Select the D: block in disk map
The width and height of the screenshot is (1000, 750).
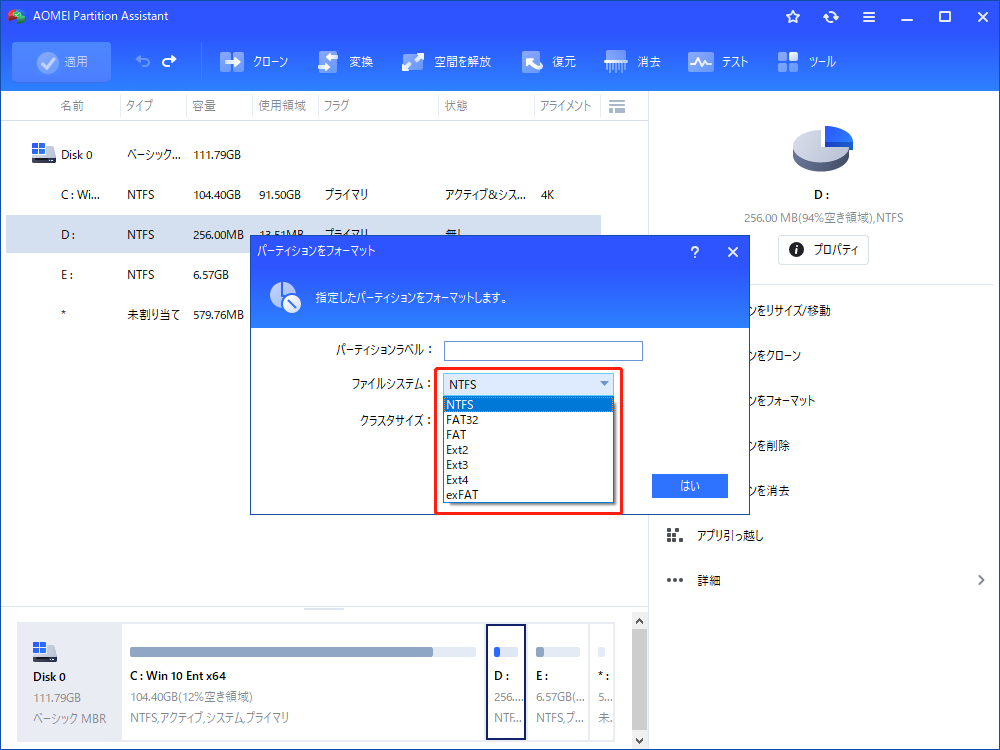506,682
